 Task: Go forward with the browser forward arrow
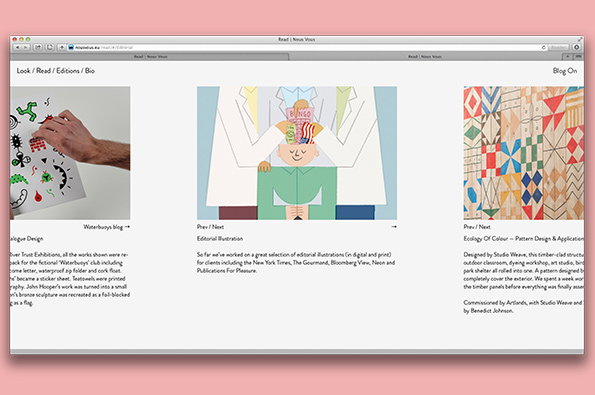coord(25,47)
